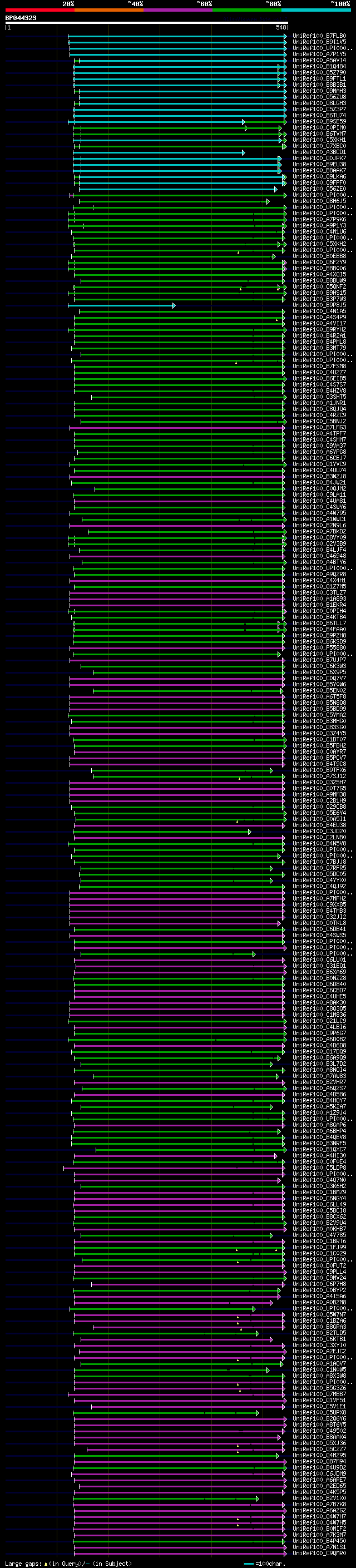Select hit label UniRef100_B4KTB4
This screenshot has height=1568, width=356.
pyautogui.click(x=319, y=617)
